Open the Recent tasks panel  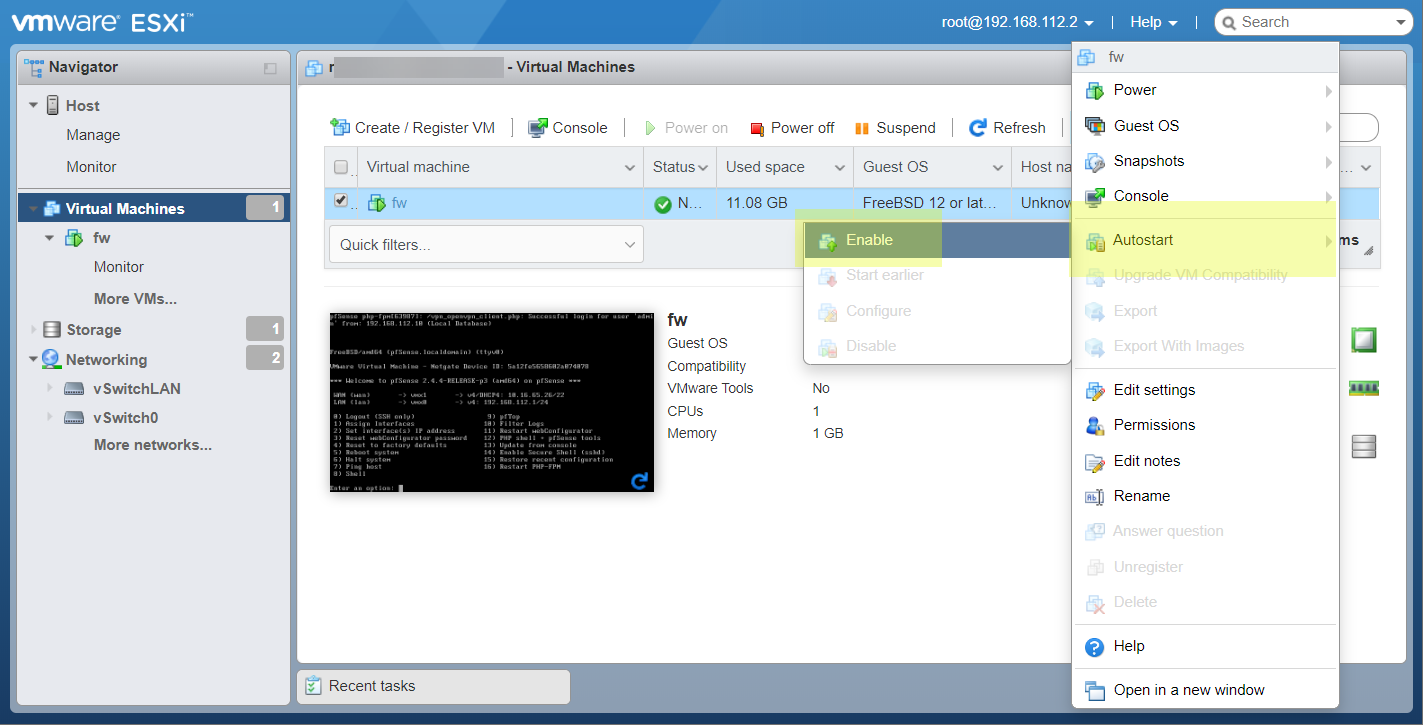[x=433, y=686]
